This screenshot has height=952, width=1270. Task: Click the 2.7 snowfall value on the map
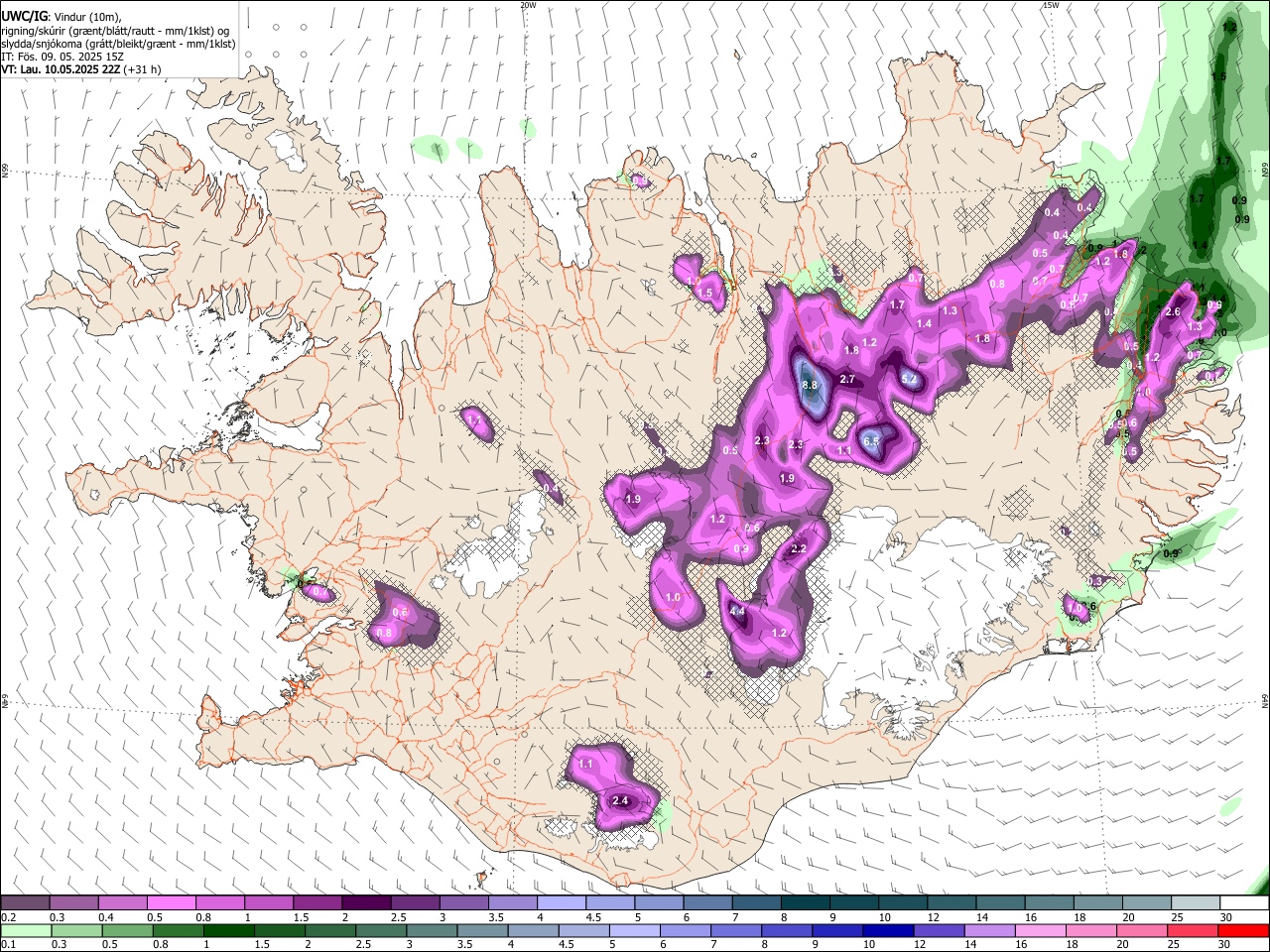tap(847, 380)
